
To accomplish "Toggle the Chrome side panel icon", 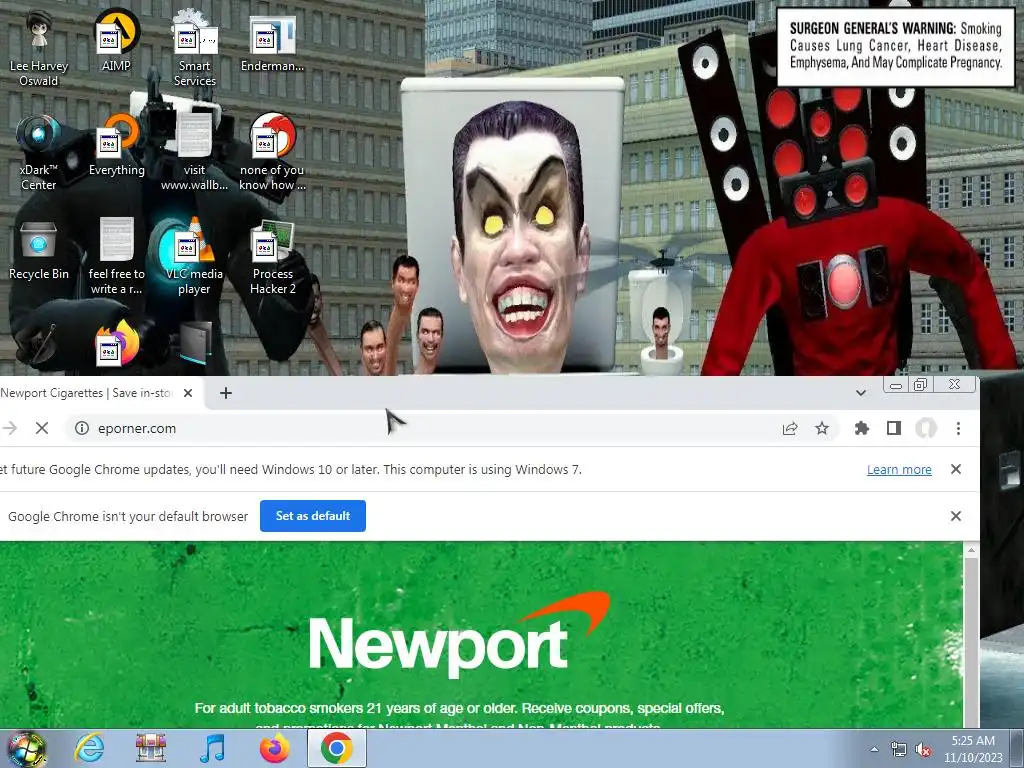I will (x=893, y=428).
